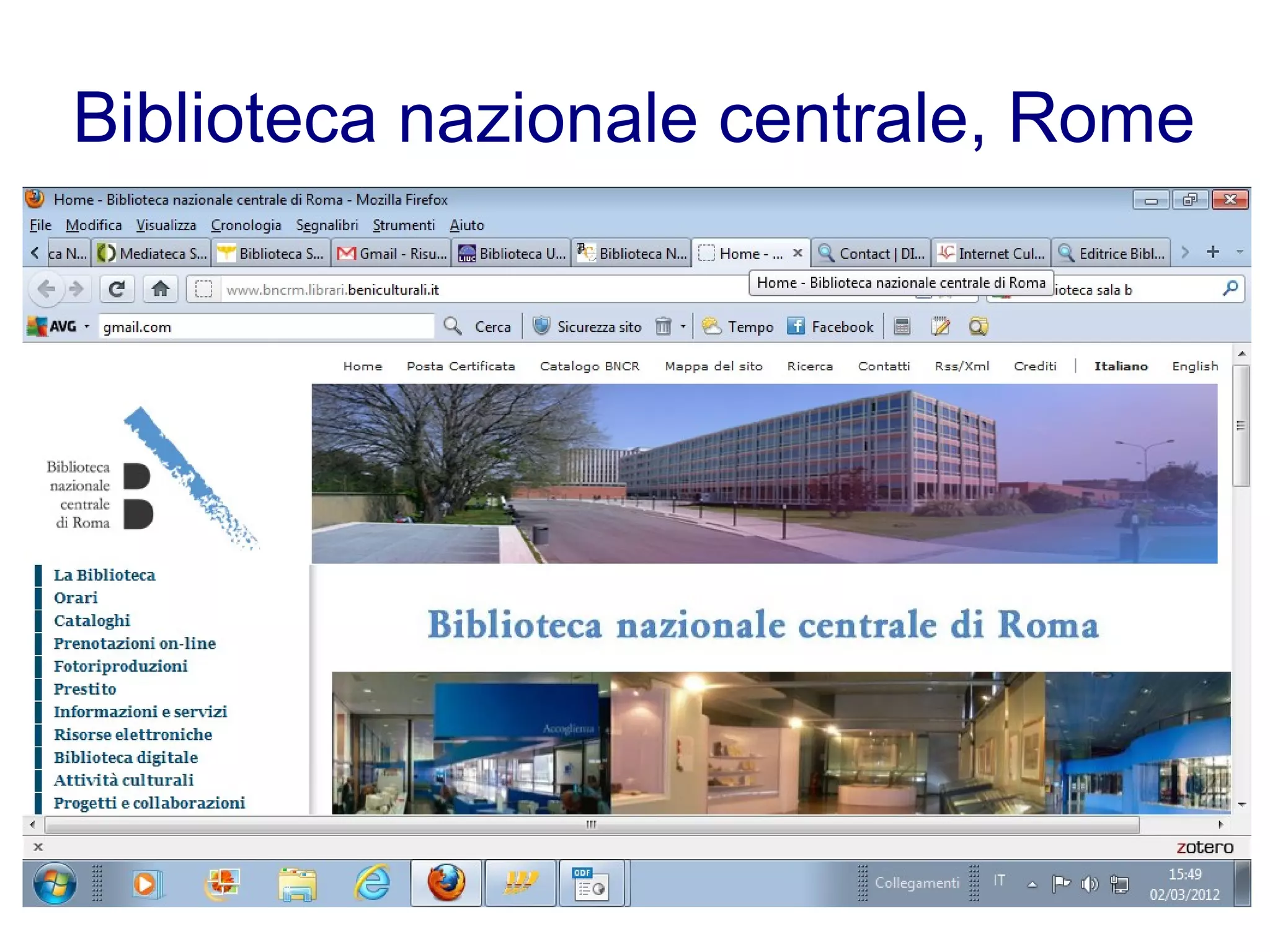
Task: Switch to the Internet Cul... tab
Action: pos(991,253)
